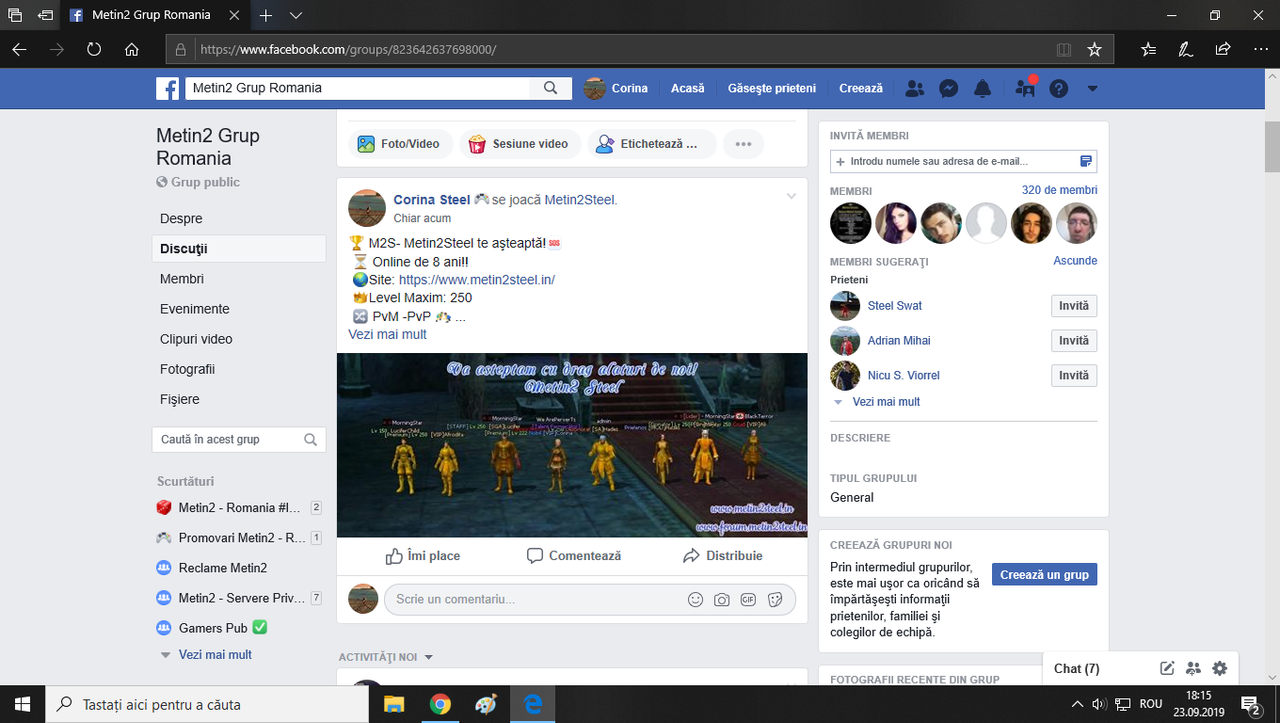Start a Sesiune video
1280x723 pixels.
point(520,144)
